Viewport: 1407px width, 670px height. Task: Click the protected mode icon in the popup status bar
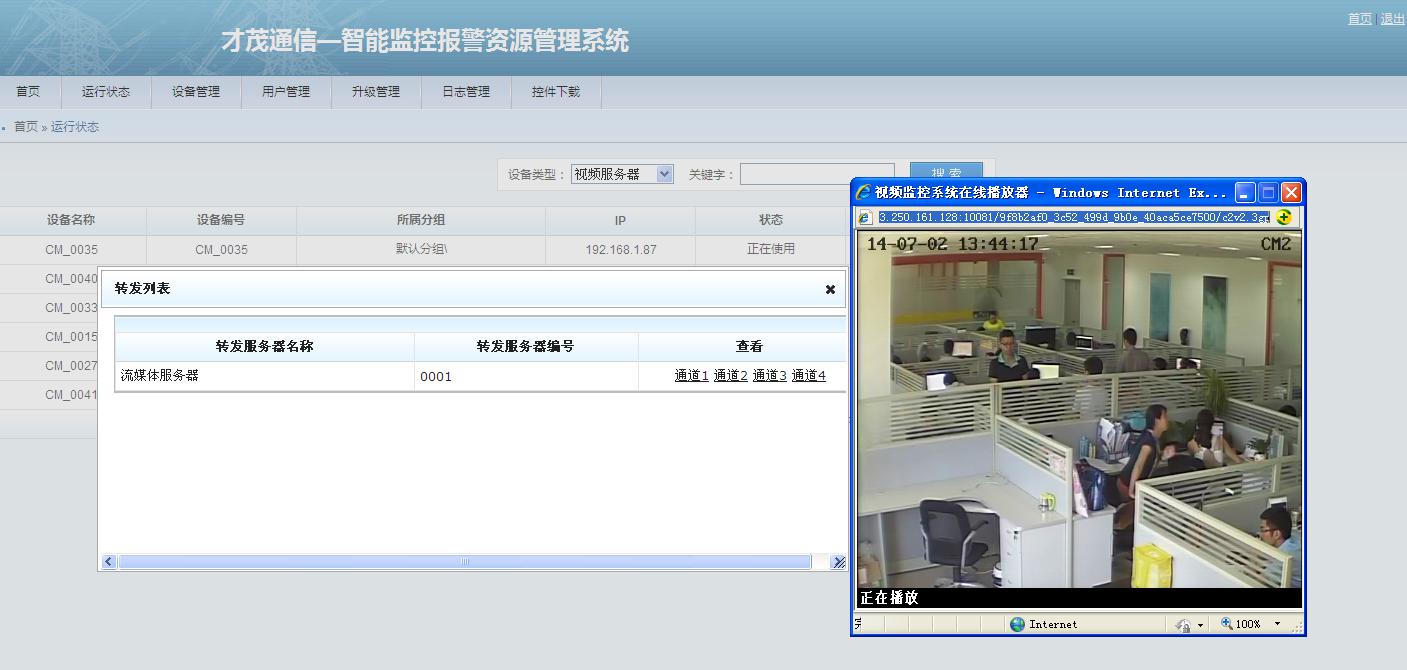tap(1184, 625)
